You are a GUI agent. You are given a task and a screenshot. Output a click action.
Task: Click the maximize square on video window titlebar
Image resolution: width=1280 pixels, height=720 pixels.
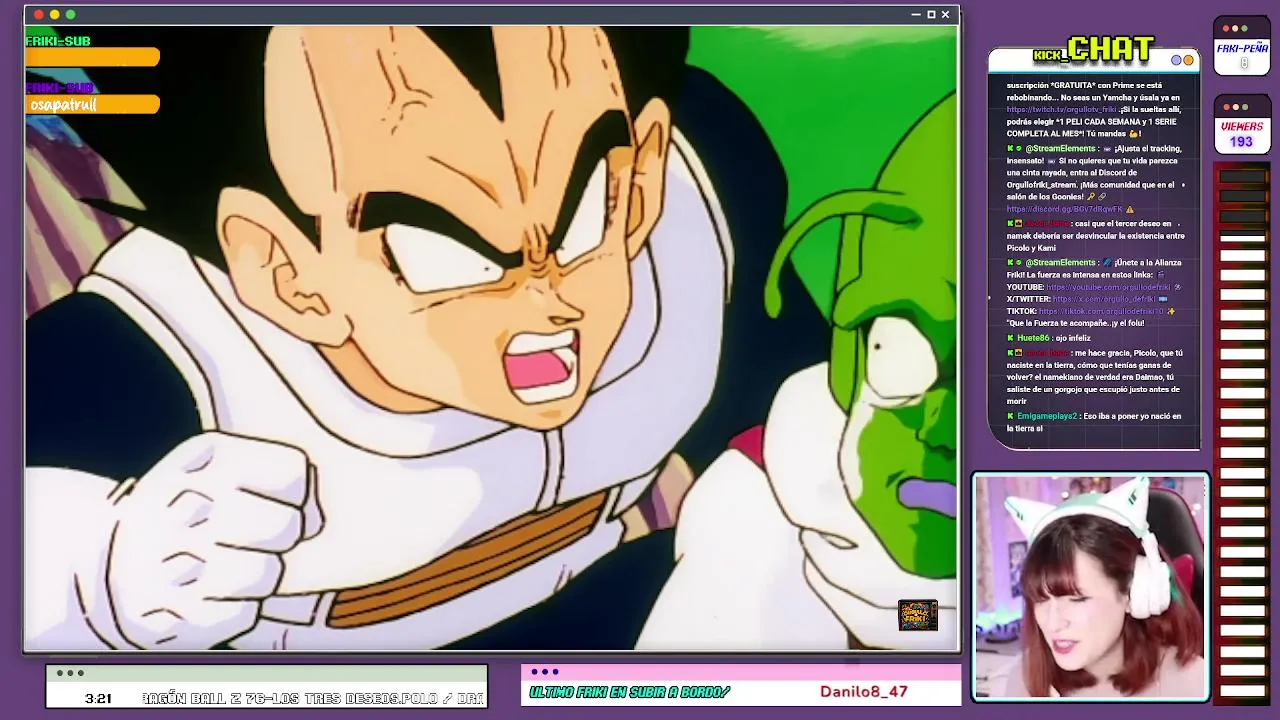click(931, 14)
